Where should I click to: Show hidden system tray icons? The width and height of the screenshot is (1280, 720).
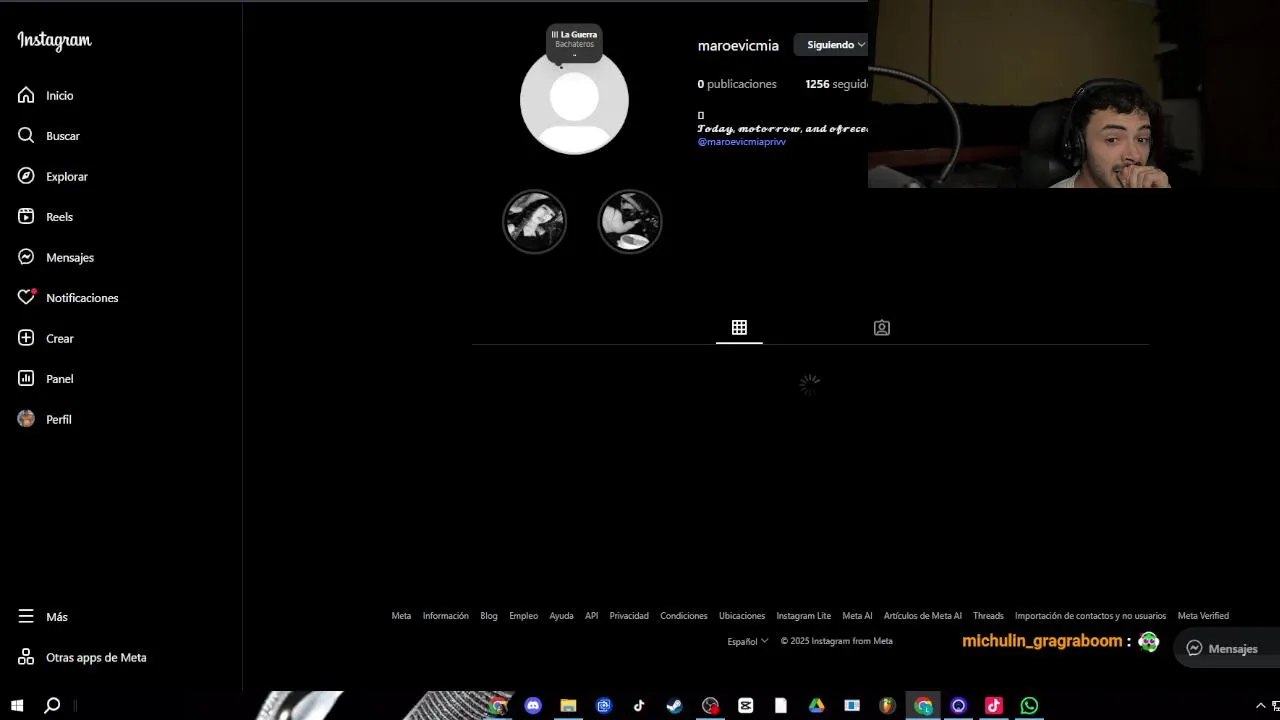pyautogui.click(x=1260, y=706)
